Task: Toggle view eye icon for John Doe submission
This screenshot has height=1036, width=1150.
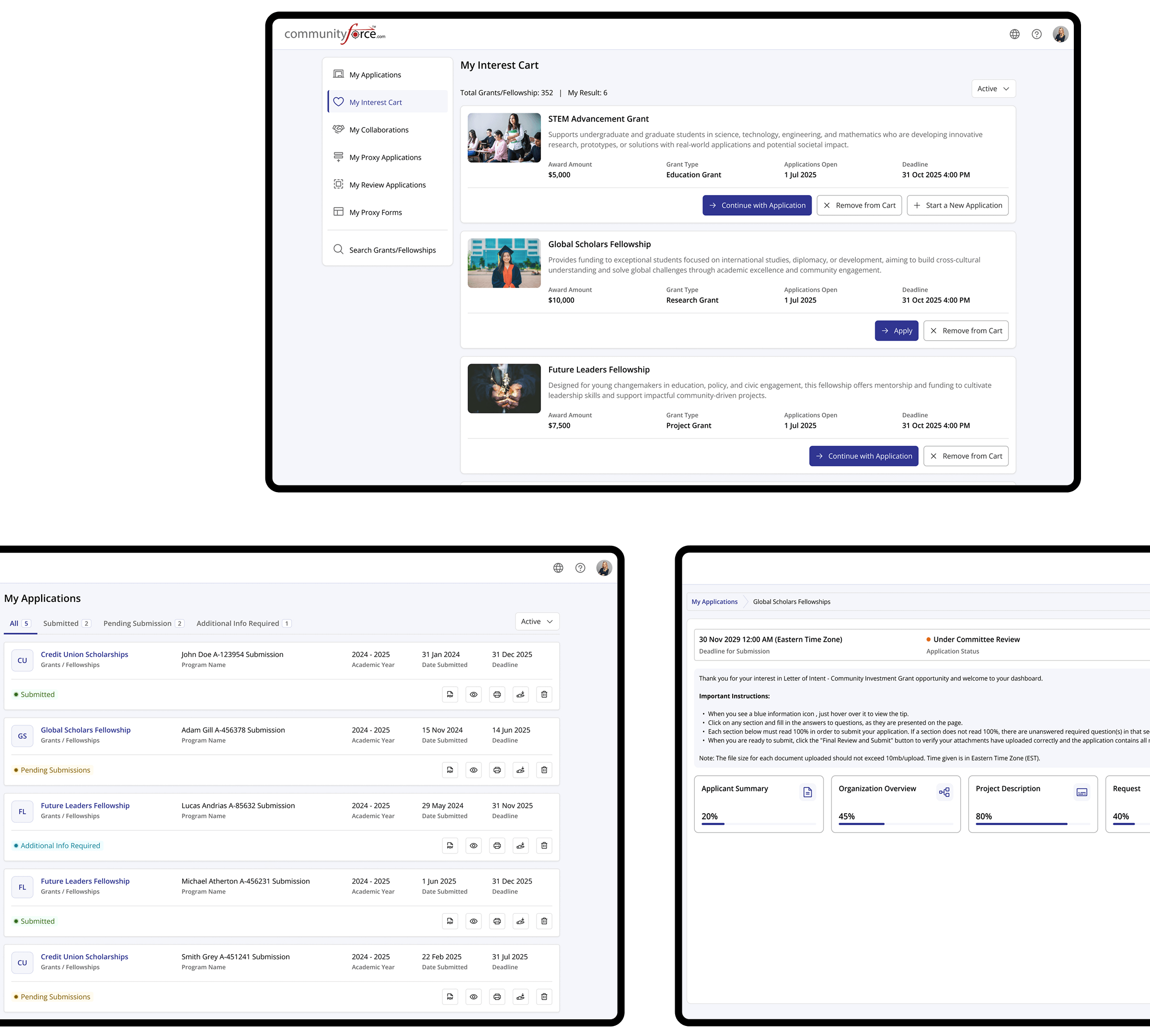Action: (x=474, y=694)
